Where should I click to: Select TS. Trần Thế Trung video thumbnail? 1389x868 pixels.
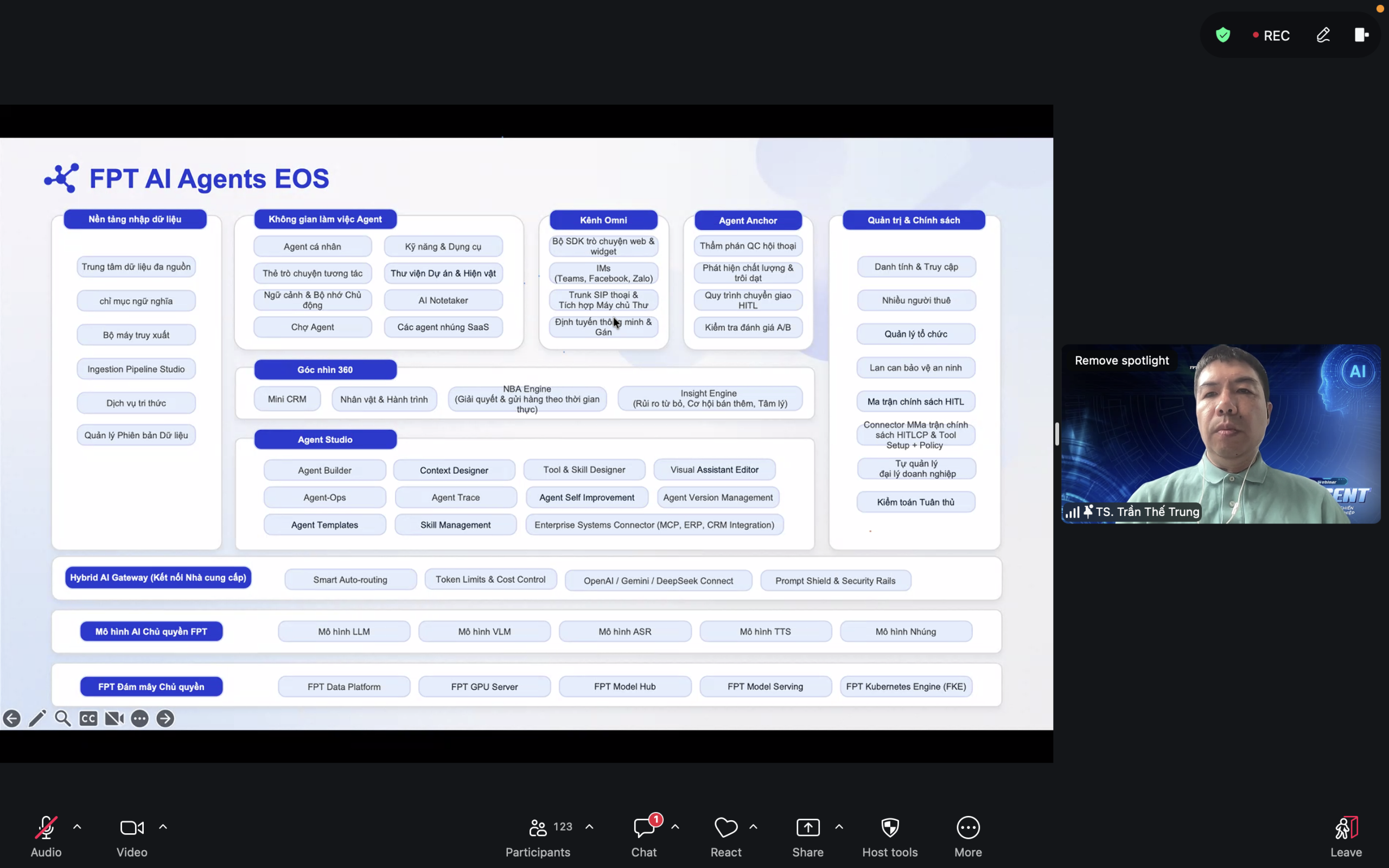pyautogui.click(x=1221, y=434)
